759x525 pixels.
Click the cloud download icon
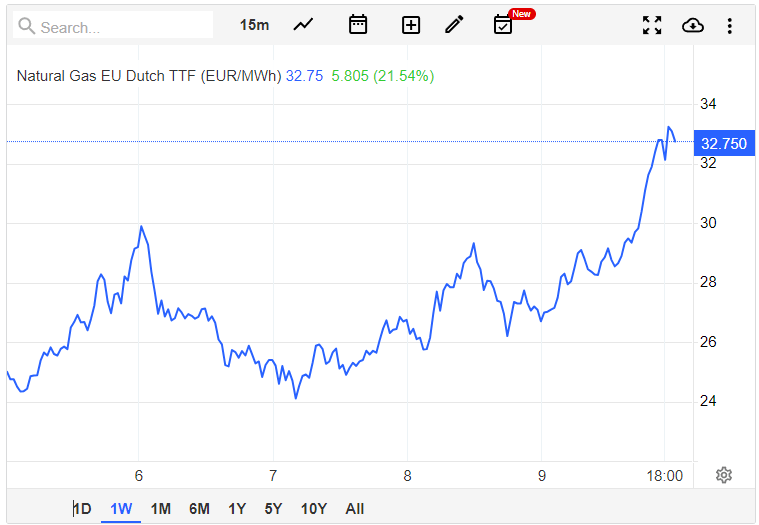pos(693,25)
